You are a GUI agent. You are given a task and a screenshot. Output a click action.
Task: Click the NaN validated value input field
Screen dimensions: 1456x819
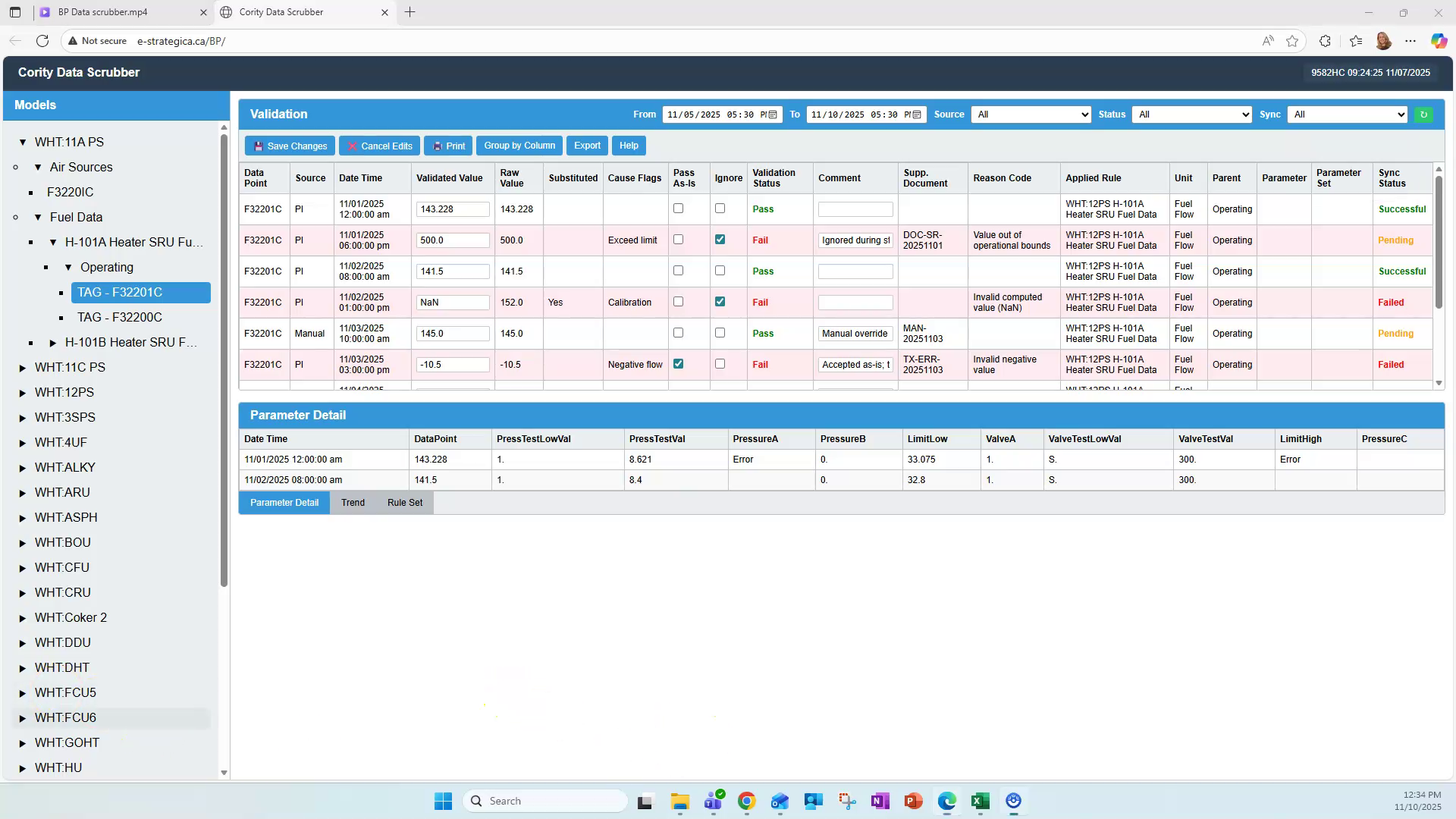pos(453,302)
